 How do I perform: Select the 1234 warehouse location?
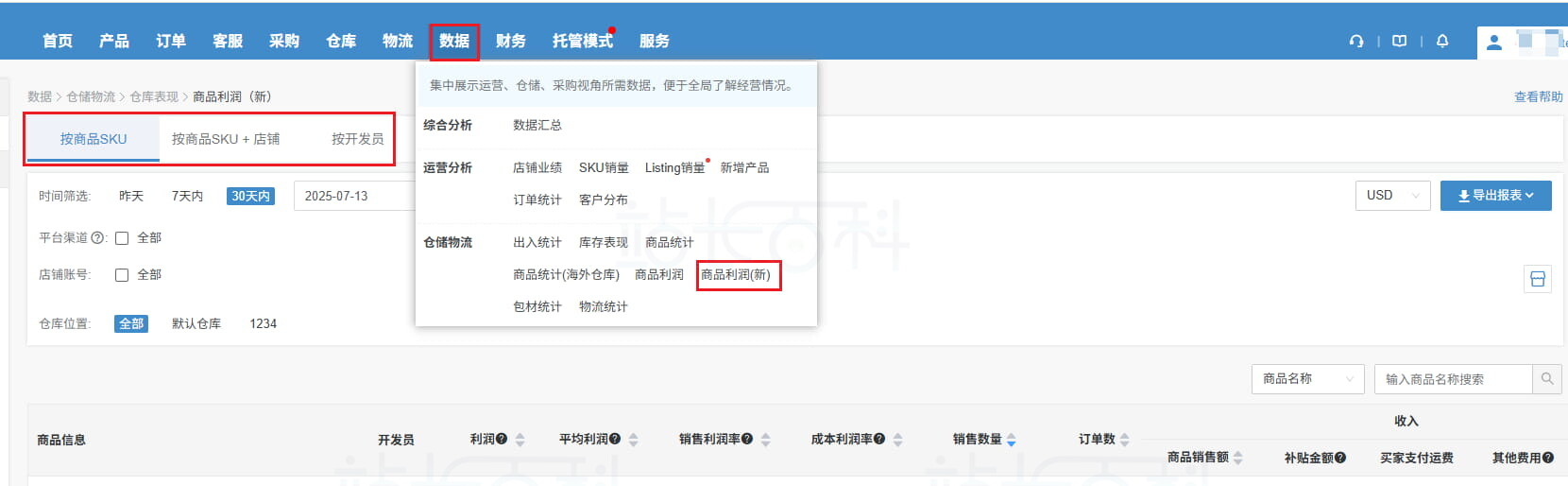point(263,323)
